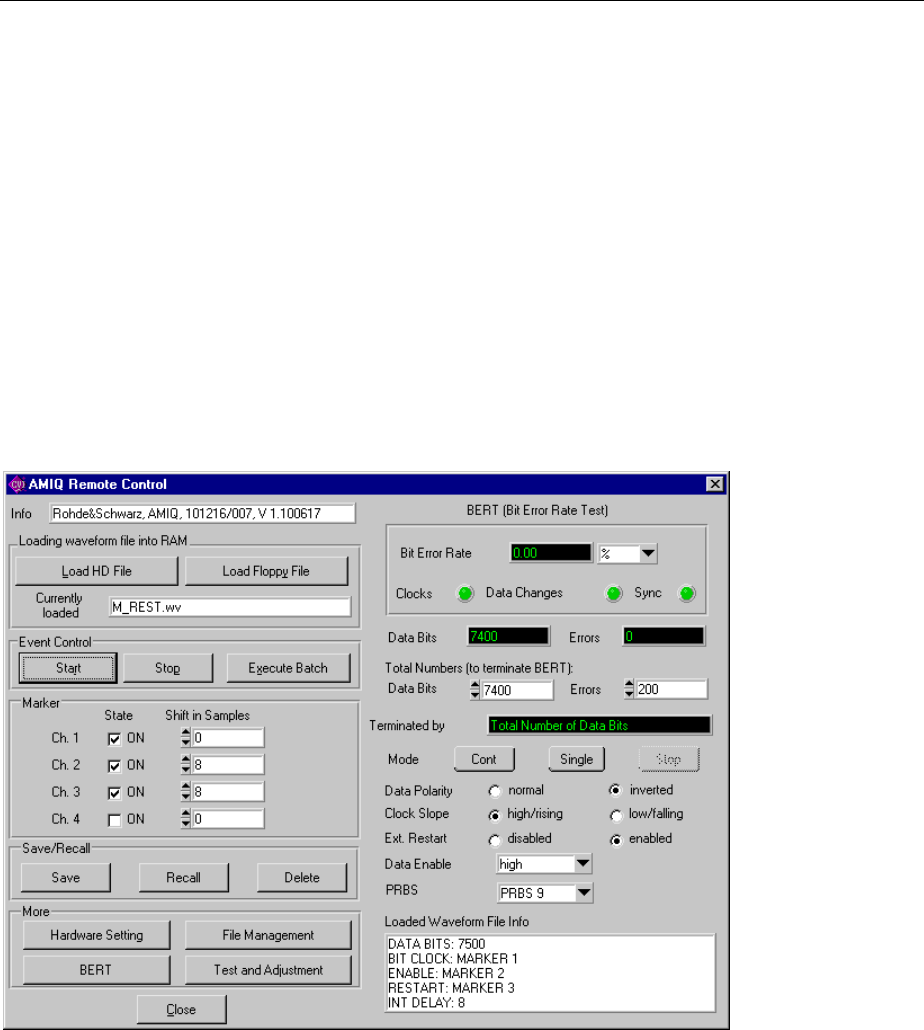Open the Bit Error Rate unit dropdown

pos(648,553)
